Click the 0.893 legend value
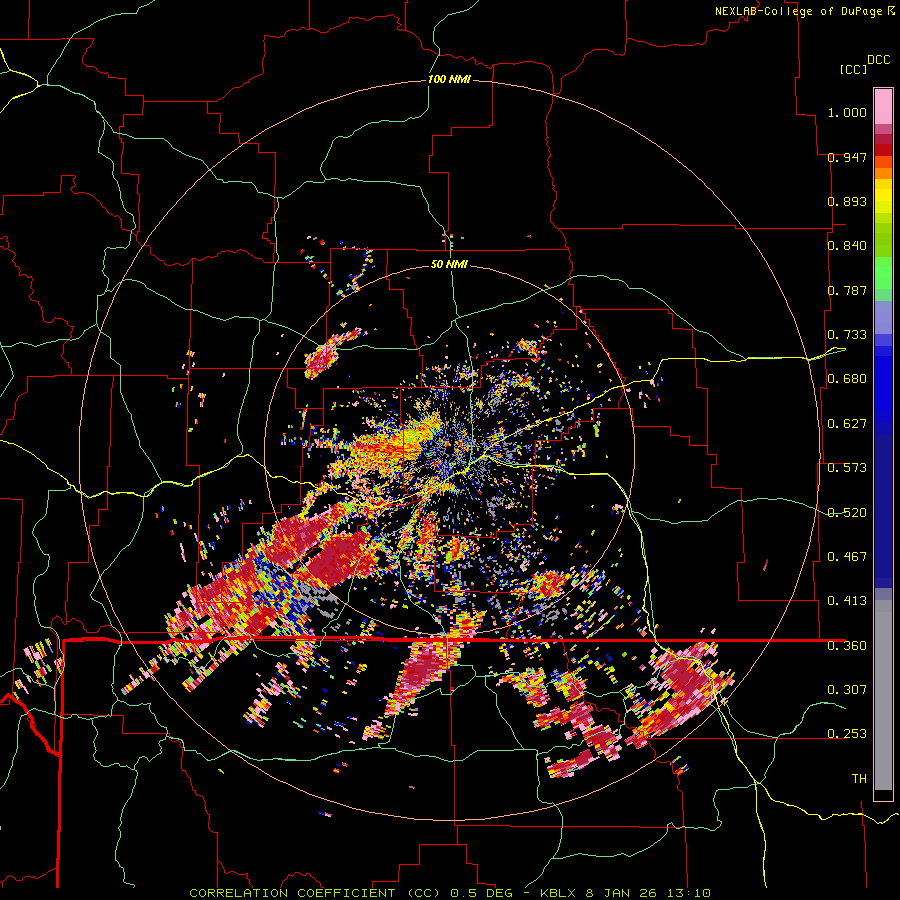The width and height of the screenshot is (900, 900). pyautogui.click(x=847, y=201)
